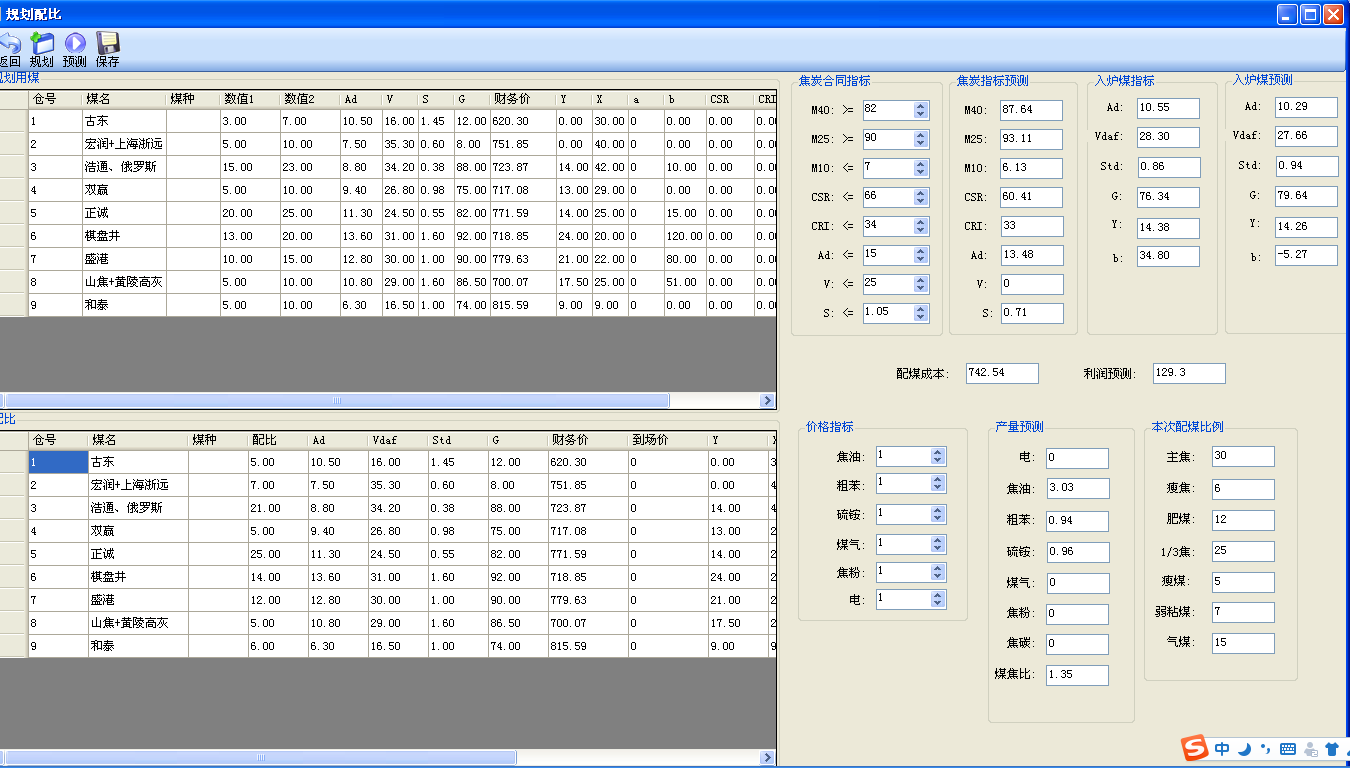Screen dimensions: 1350x768
Task: Decrease the S contract limit with down arrow
Action: click(x=921, y=318)
